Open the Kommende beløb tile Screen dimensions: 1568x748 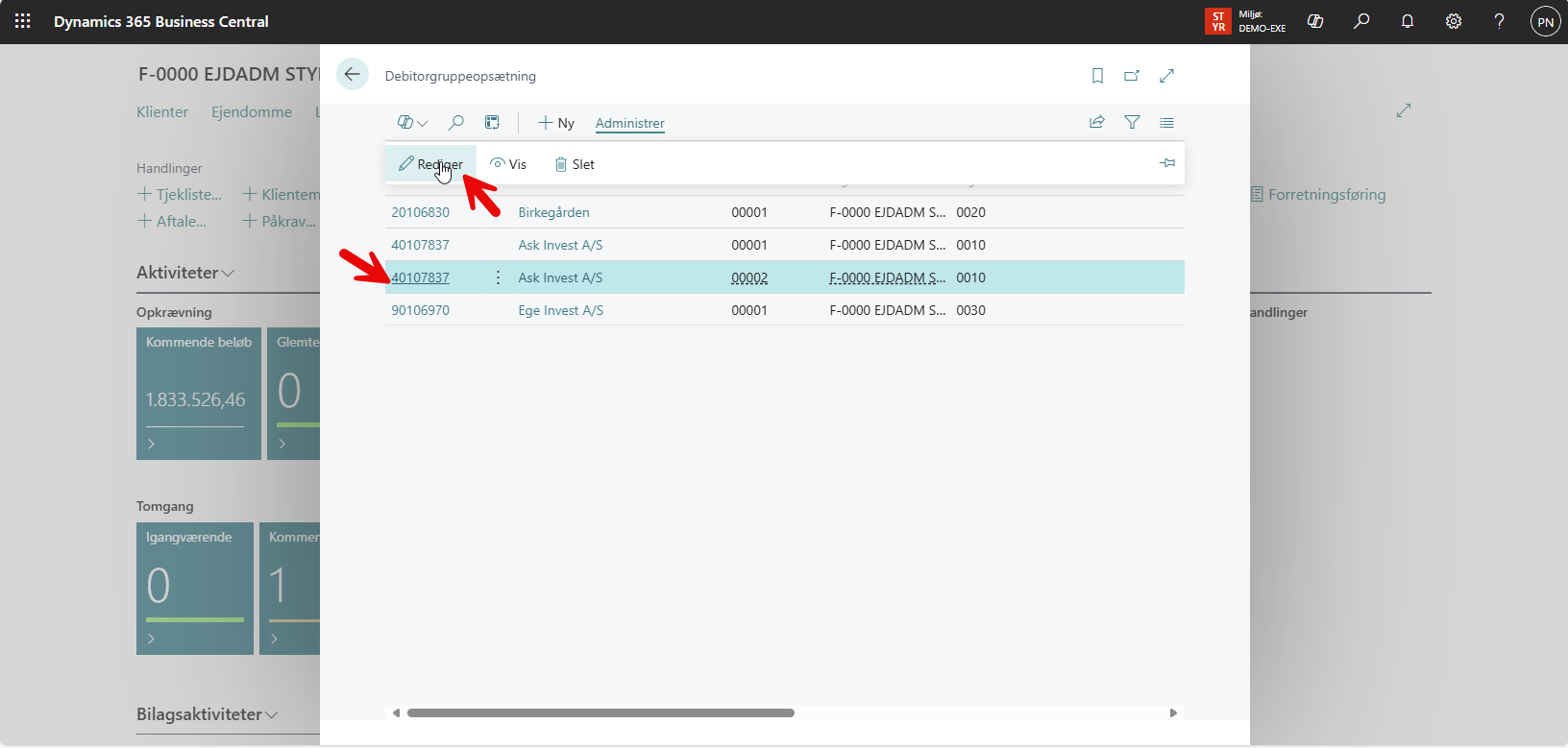coord(199,394)
